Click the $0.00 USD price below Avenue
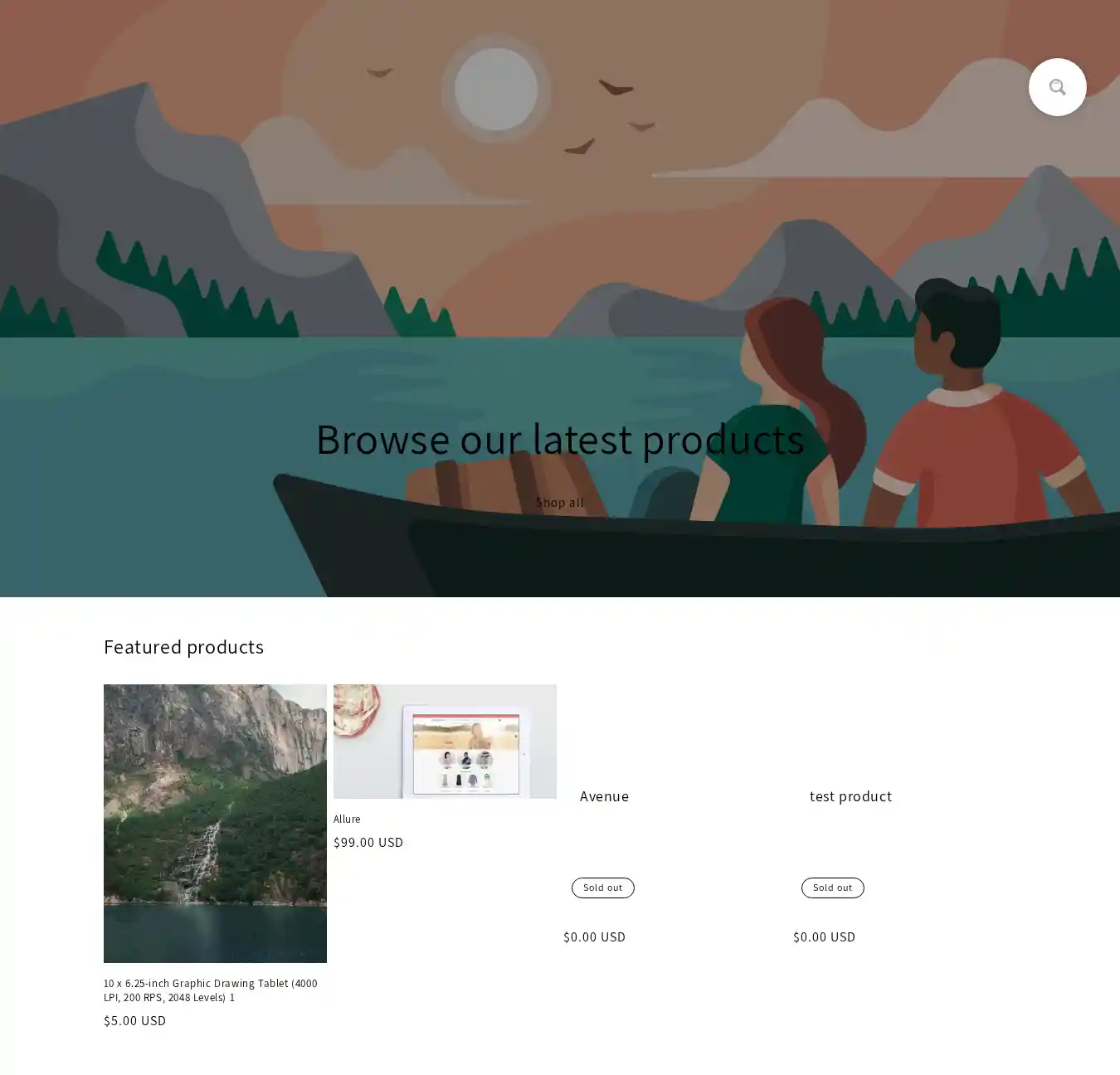This screenshot has width=1120, height=1075. (594, 937)
